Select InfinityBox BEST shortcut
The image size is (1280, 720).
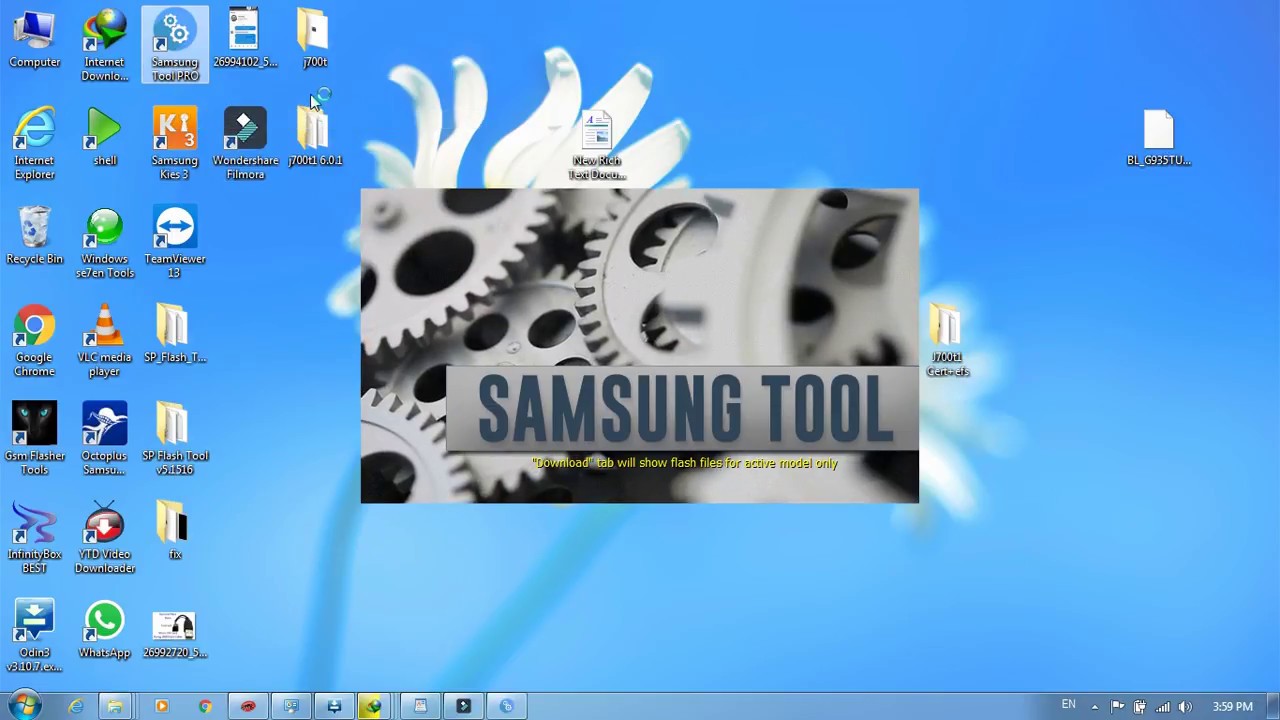click(34, 537)
